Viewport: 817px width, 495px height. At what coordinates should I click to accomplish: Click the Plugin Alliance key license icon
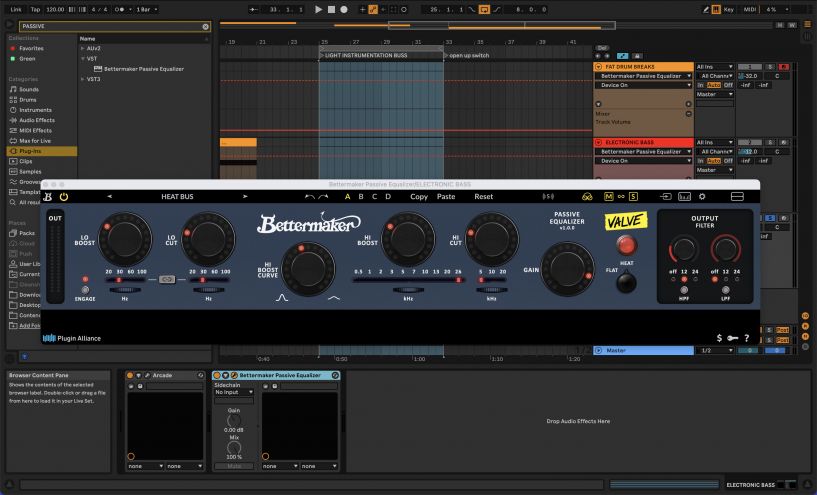click(733, 338)
